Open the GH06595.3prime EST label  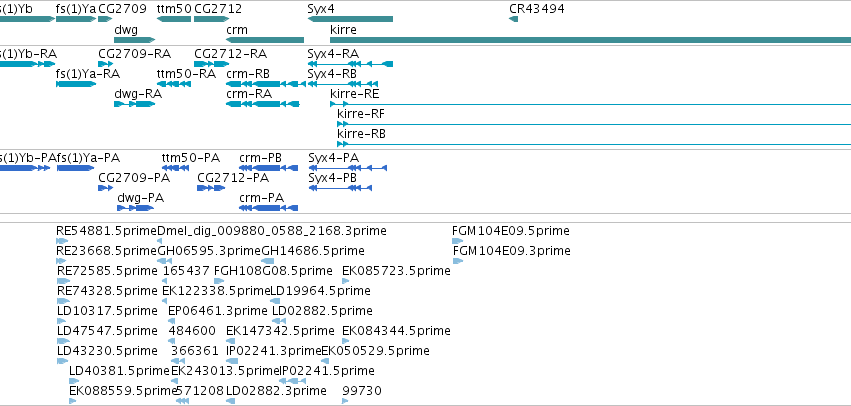tap(209, 251)
